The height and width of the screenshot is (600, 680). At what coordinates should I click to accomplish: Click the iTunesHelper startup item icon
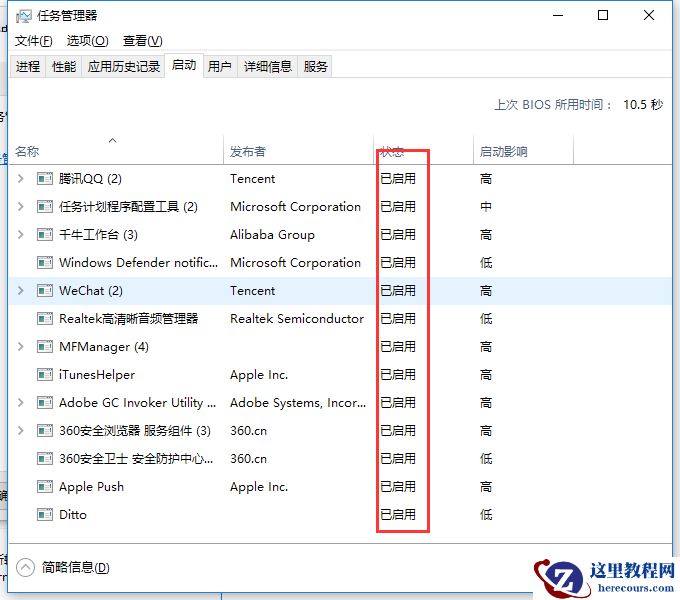(45, 375)
